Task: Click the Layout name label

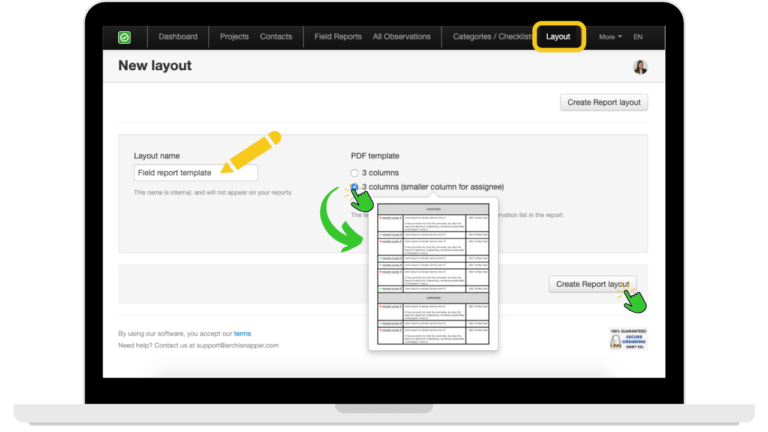Action: pos(157,156)
